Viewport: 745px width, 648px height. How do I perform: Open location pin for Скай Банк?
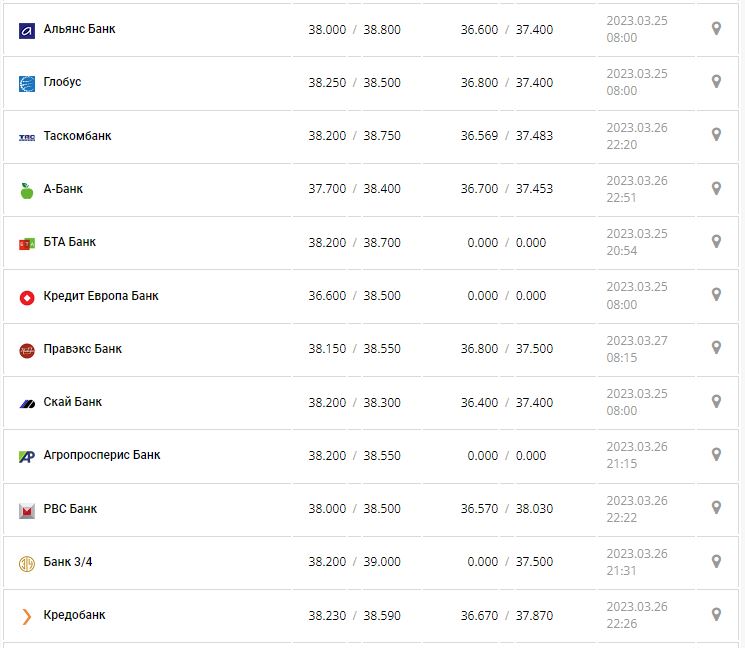point(716,401)
